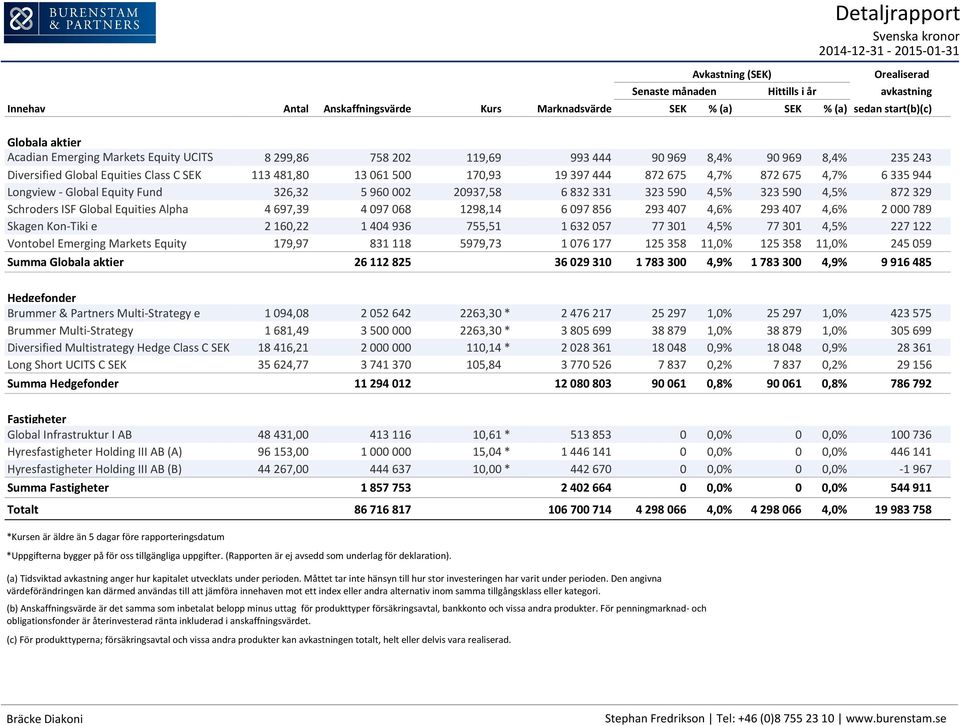Viewport: 960px width, 726px height.
Task: Select Diversified Global Equities Class C SEK
Action: pos(104,175)
